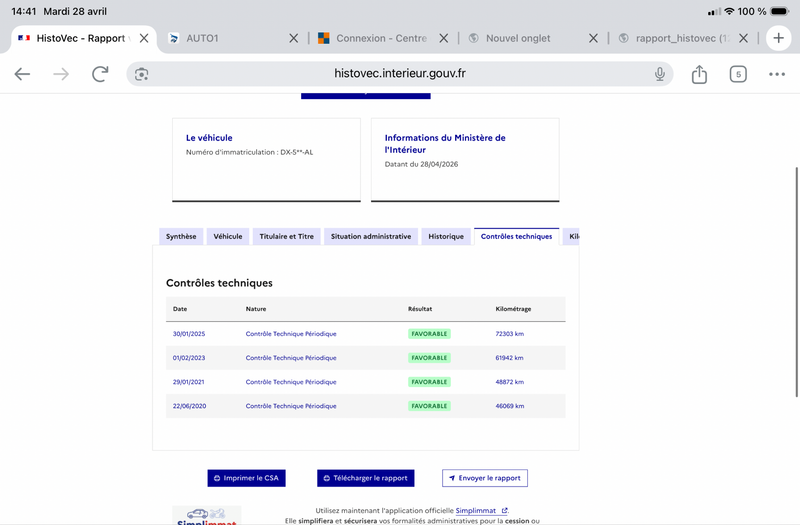Open a new tab with plus button
800x525 pixels.
coord(778,38)
